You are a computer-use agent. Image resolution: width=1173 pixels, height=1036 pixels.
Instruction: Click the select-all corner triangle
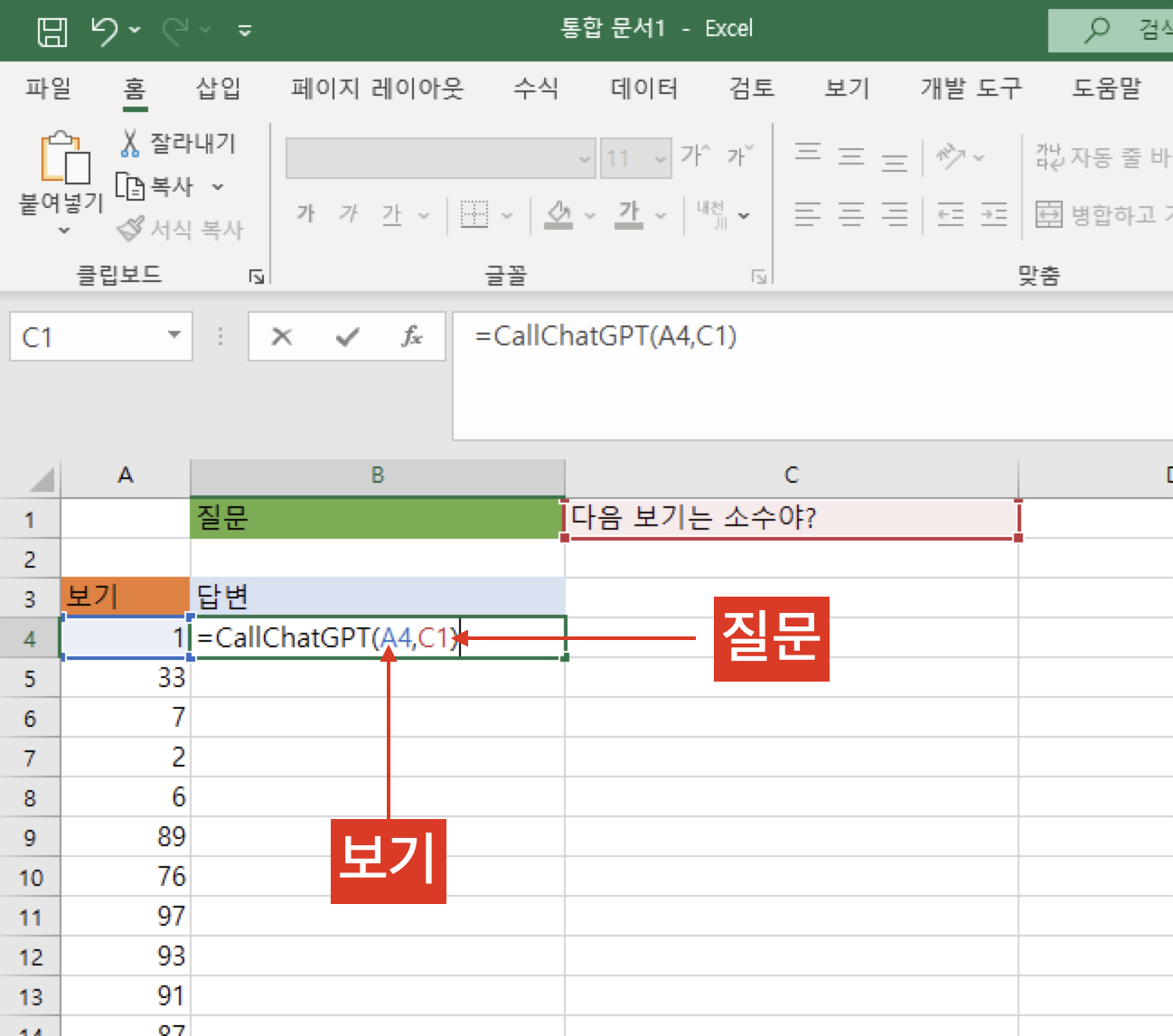point(41,478)
